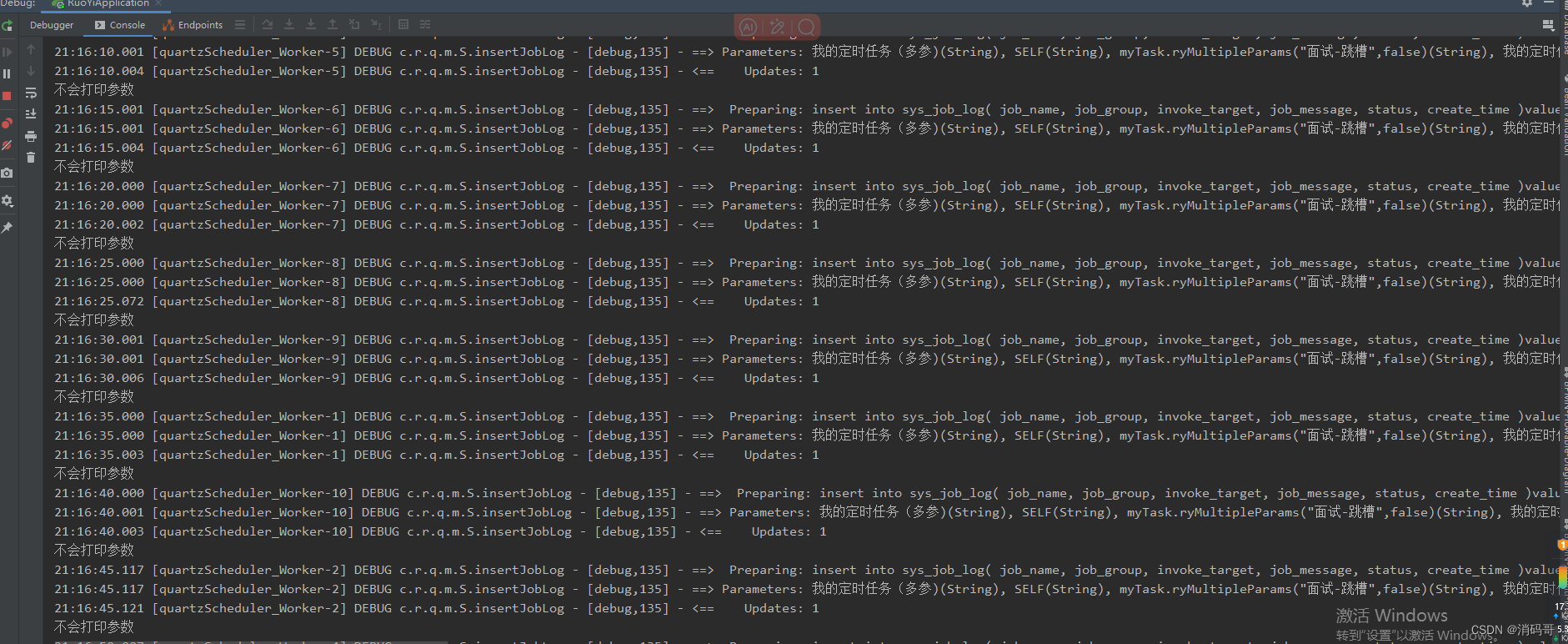Open the Layout settings dropdown
Image resolution: width=1568 pixels, height=644 pixels.
coord(1548,26)
